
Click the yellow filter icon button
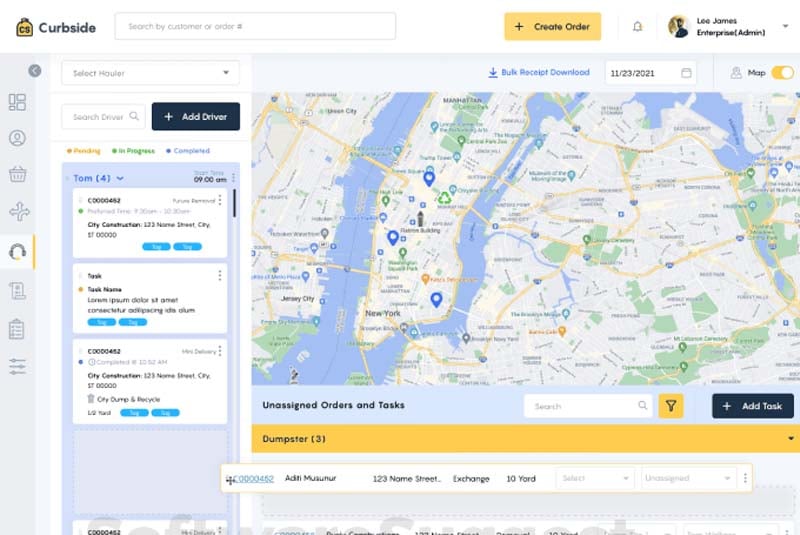[x=671, y=406]
